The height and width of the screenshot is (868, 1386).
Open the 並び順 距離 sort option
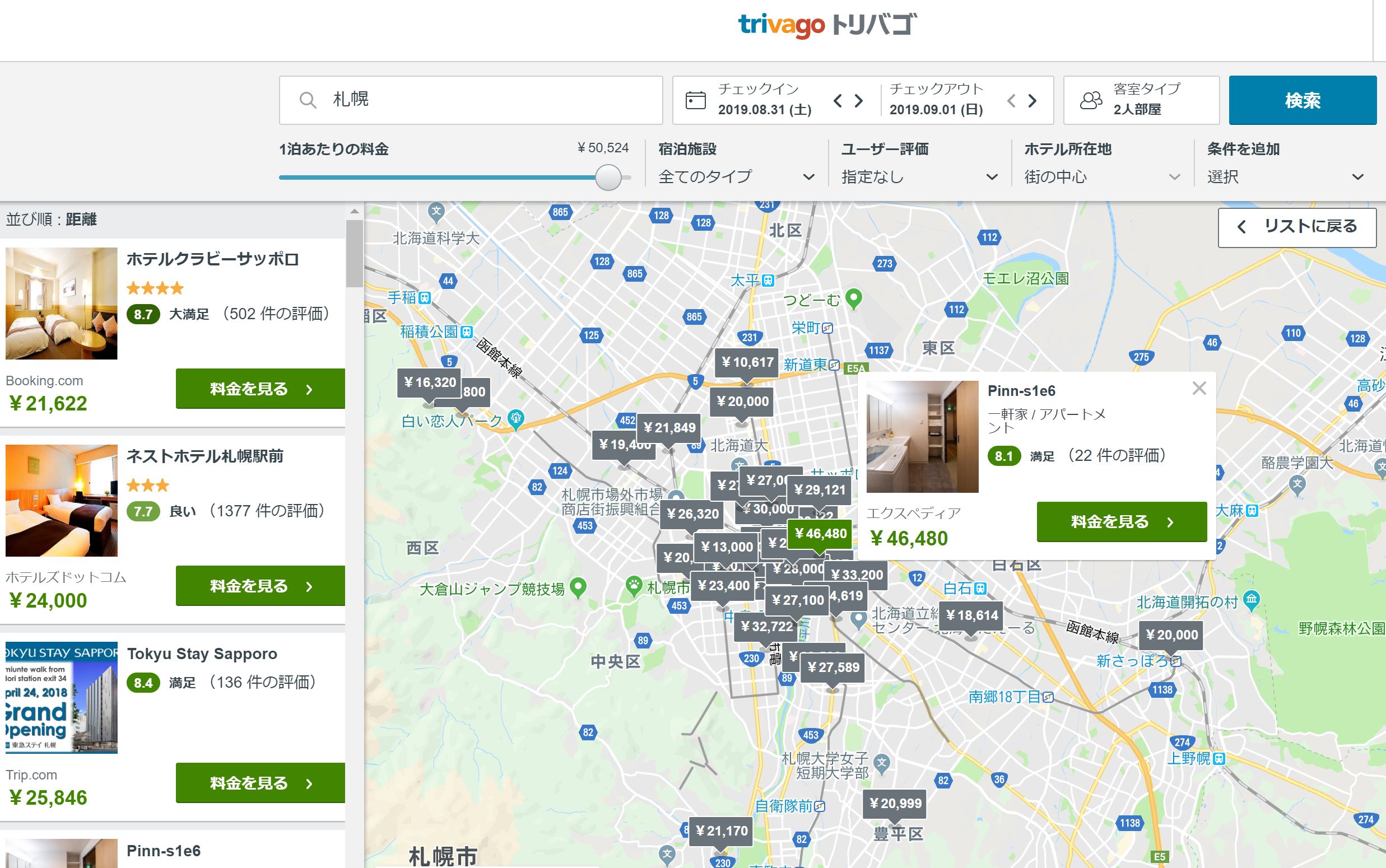point(51,220)
